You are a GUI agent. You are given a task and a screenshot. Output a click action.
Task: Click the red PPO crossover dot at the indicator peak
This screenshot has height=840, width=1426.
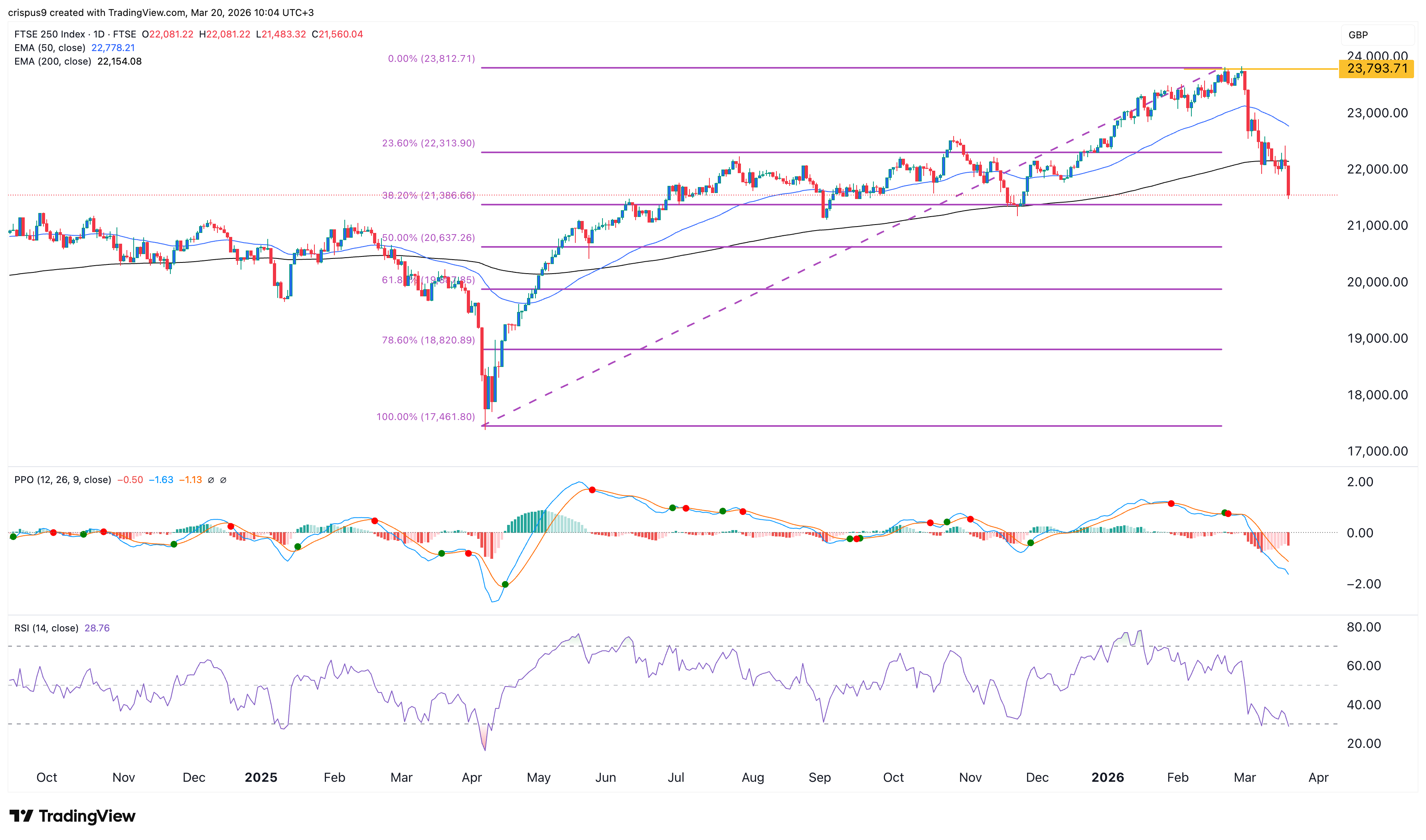(592, 490)
